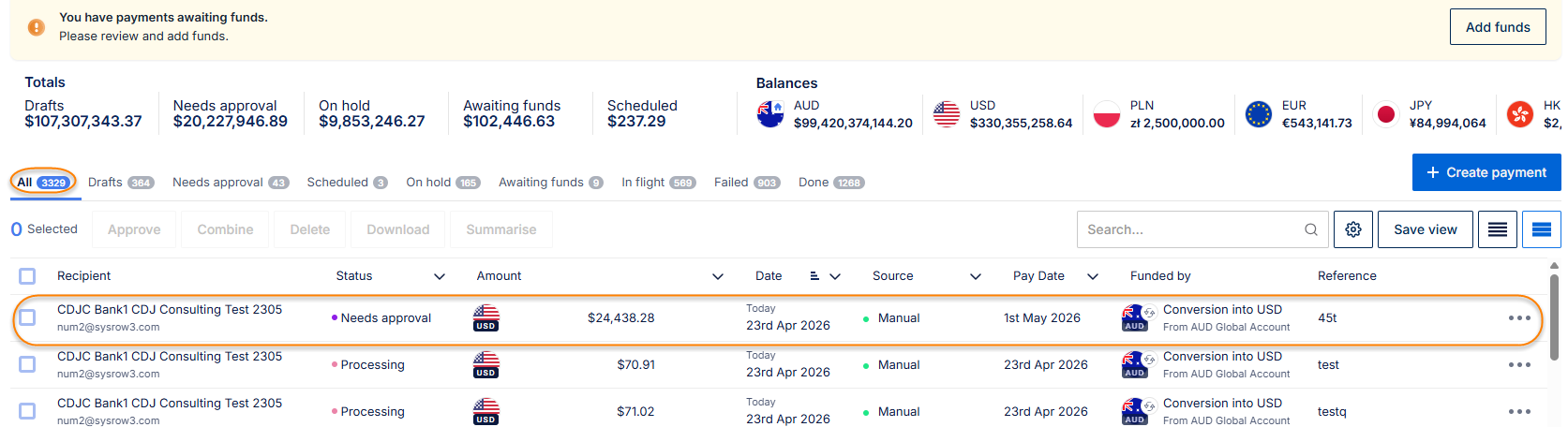The width and height of the screenshot is (1568, 427).
Task: Open the table settings gear icon
Action: 1353,229
